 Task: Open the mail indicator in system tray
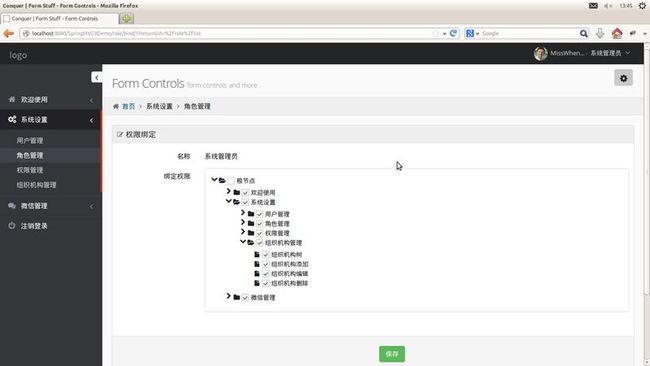coord(593,5)
